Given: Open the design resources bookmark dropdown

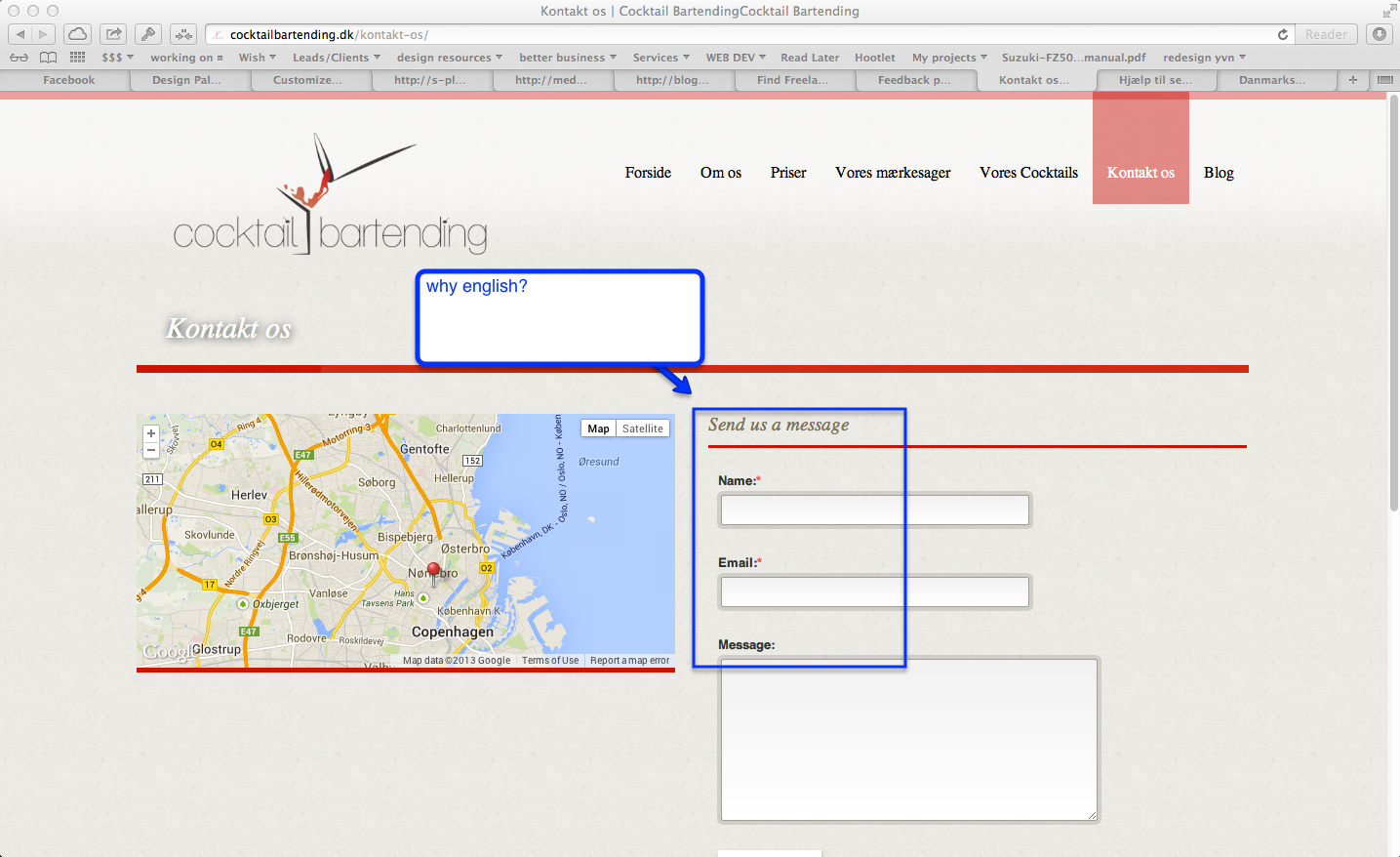Looking at the screenshot, I should pyautogui.click(x=449, y=58).
